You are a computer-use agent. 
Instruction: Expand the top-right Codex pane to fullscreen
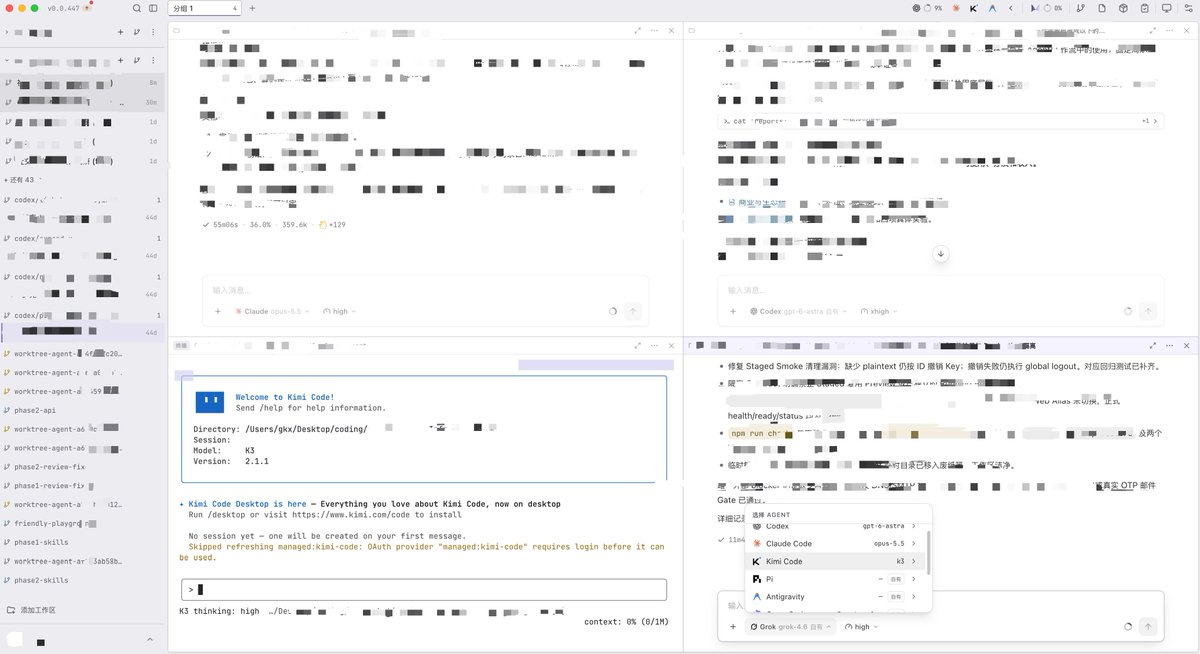coord(1153,31)
